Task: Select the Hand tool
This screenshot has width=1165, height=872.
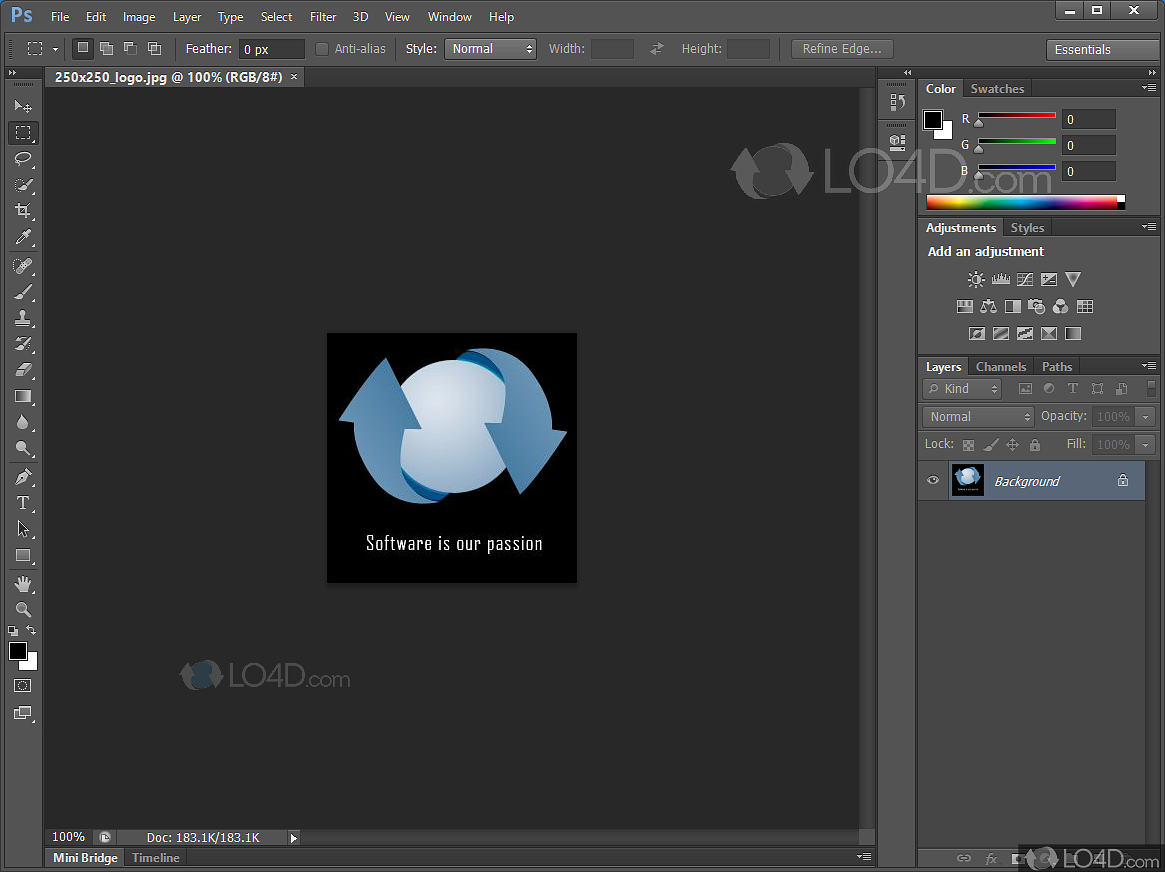Action: [23, 583]
